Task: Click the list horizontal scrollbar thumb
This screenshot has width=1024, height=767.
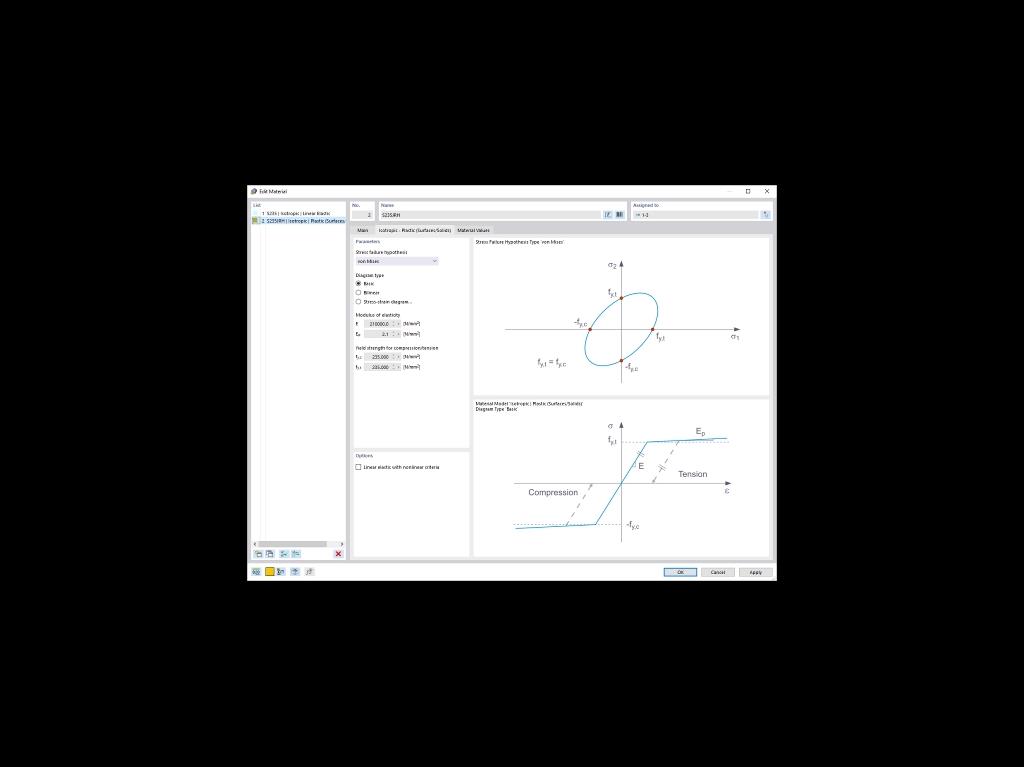Action: tap(292, 544)
